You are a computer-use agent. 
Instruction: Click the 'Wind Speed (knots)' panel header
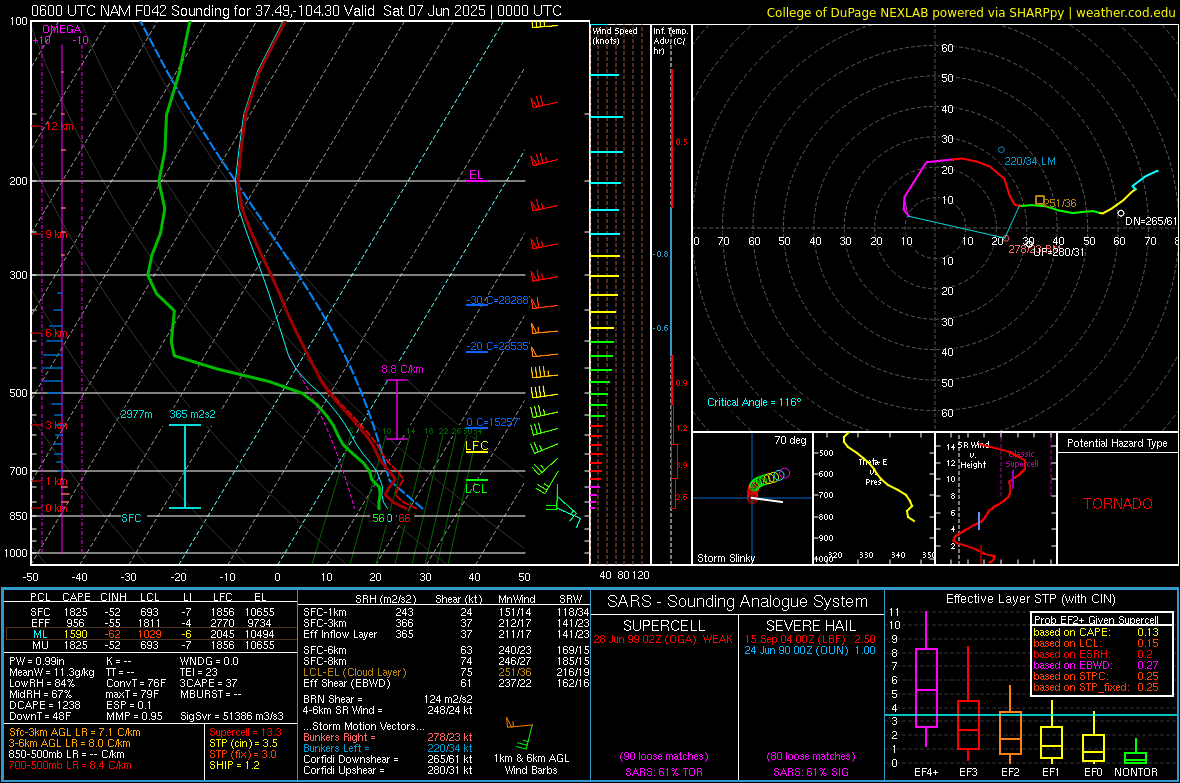tap(615, 35)
